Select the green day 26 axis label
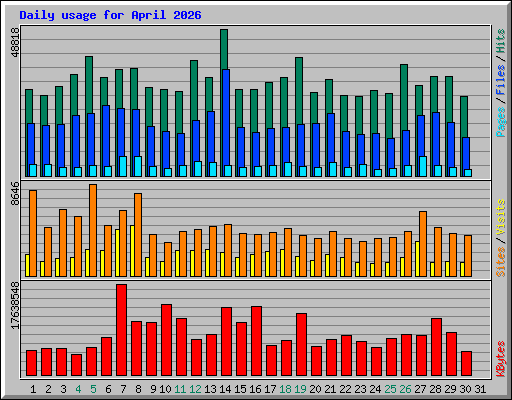 pyautogui.click(x=405, y=389)
